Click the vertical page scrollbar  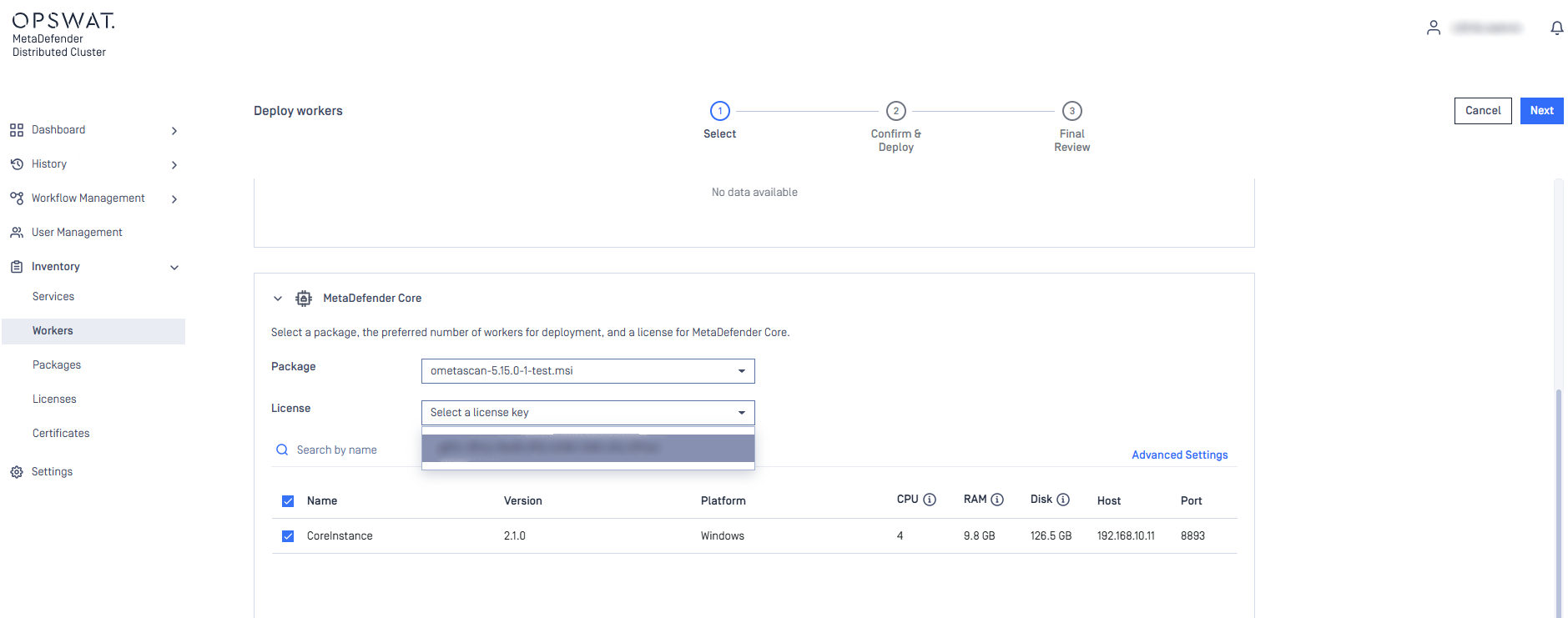pyautogui.click(x=1558, y=503)
